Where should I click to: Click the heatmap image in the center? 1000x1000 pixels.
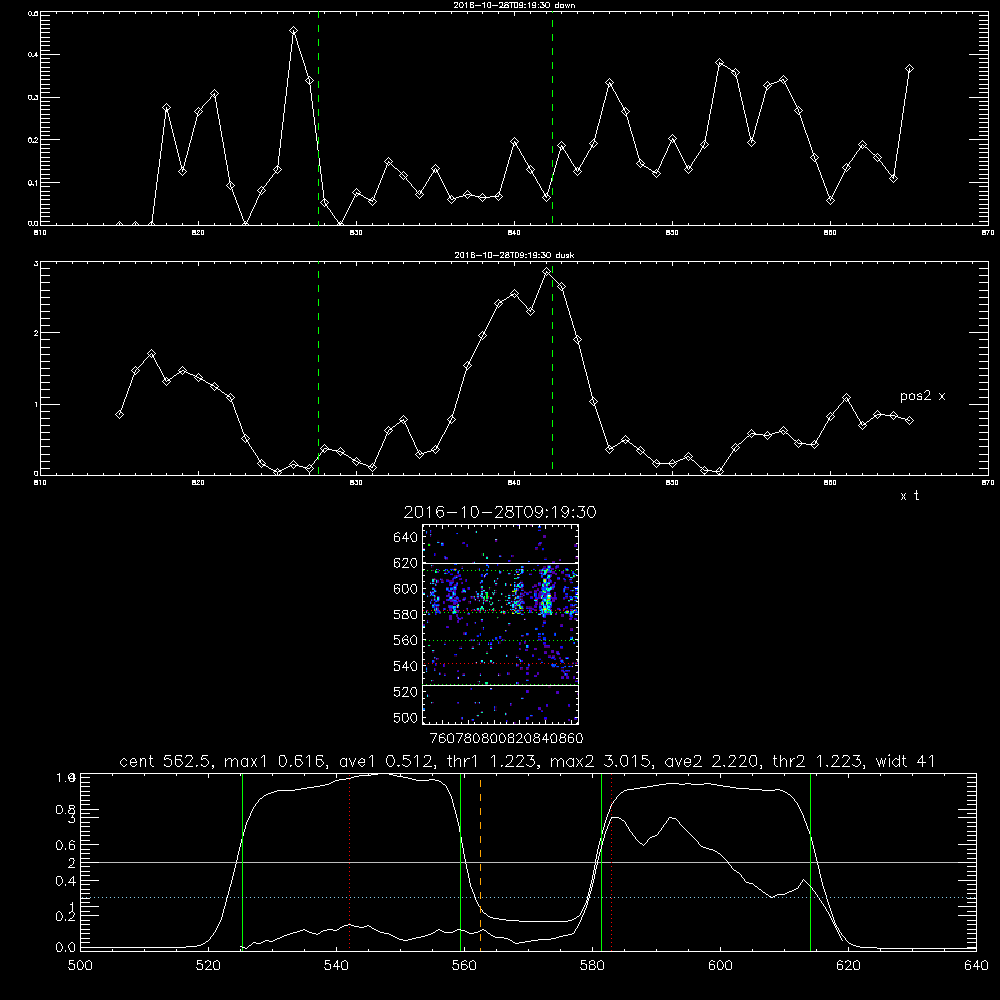point(500,624)
